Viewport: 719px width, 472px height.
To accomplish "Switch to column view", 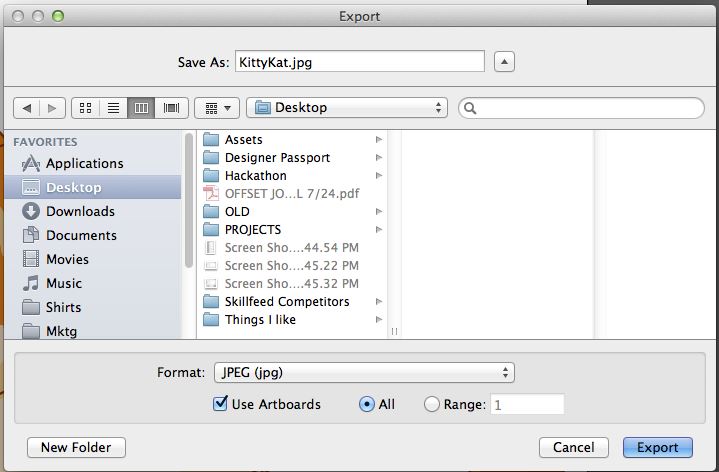I will [141, 108].
